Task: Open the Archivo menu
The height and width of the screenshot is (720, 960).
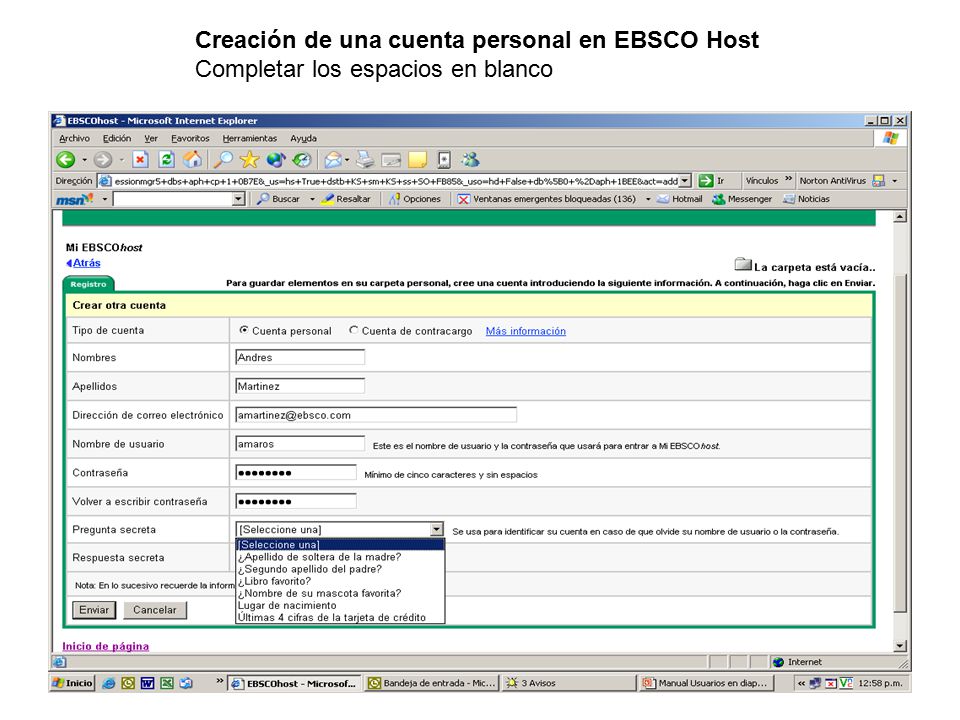Action: point(74,138)
